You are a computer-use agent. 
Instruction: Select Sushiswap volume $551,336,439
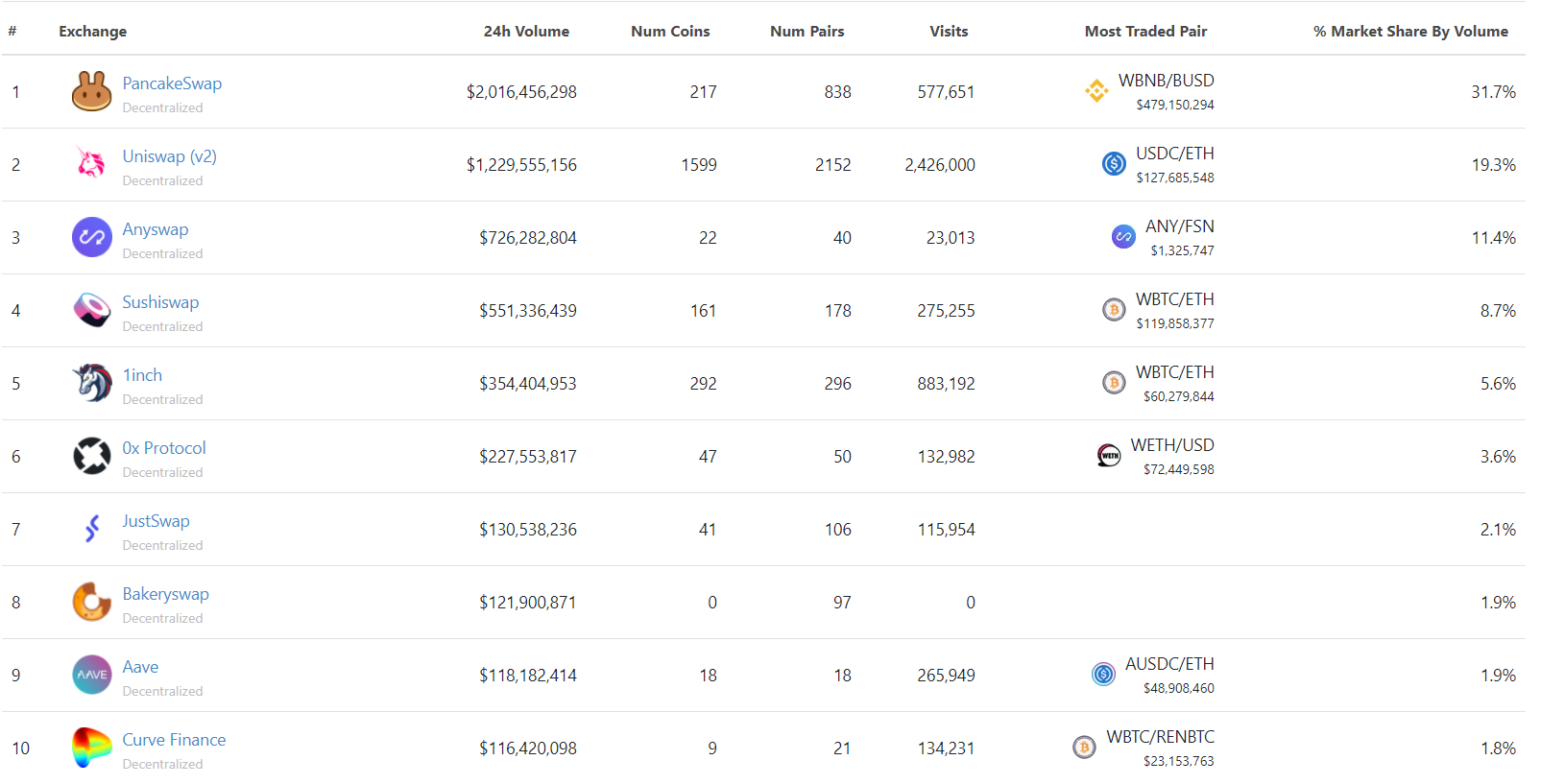[x=528, y=311]
